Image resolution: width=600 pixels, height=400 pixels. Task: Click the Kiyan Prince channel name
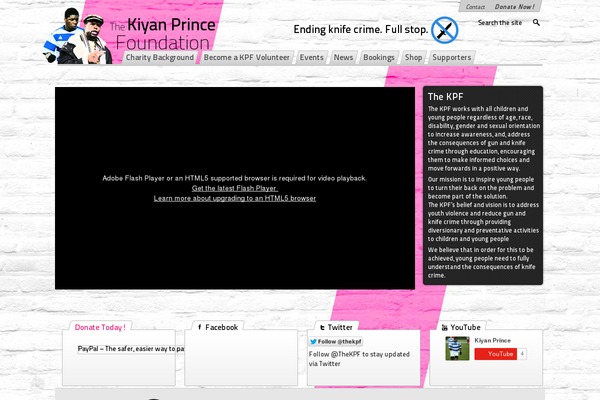tap(492, 340)
